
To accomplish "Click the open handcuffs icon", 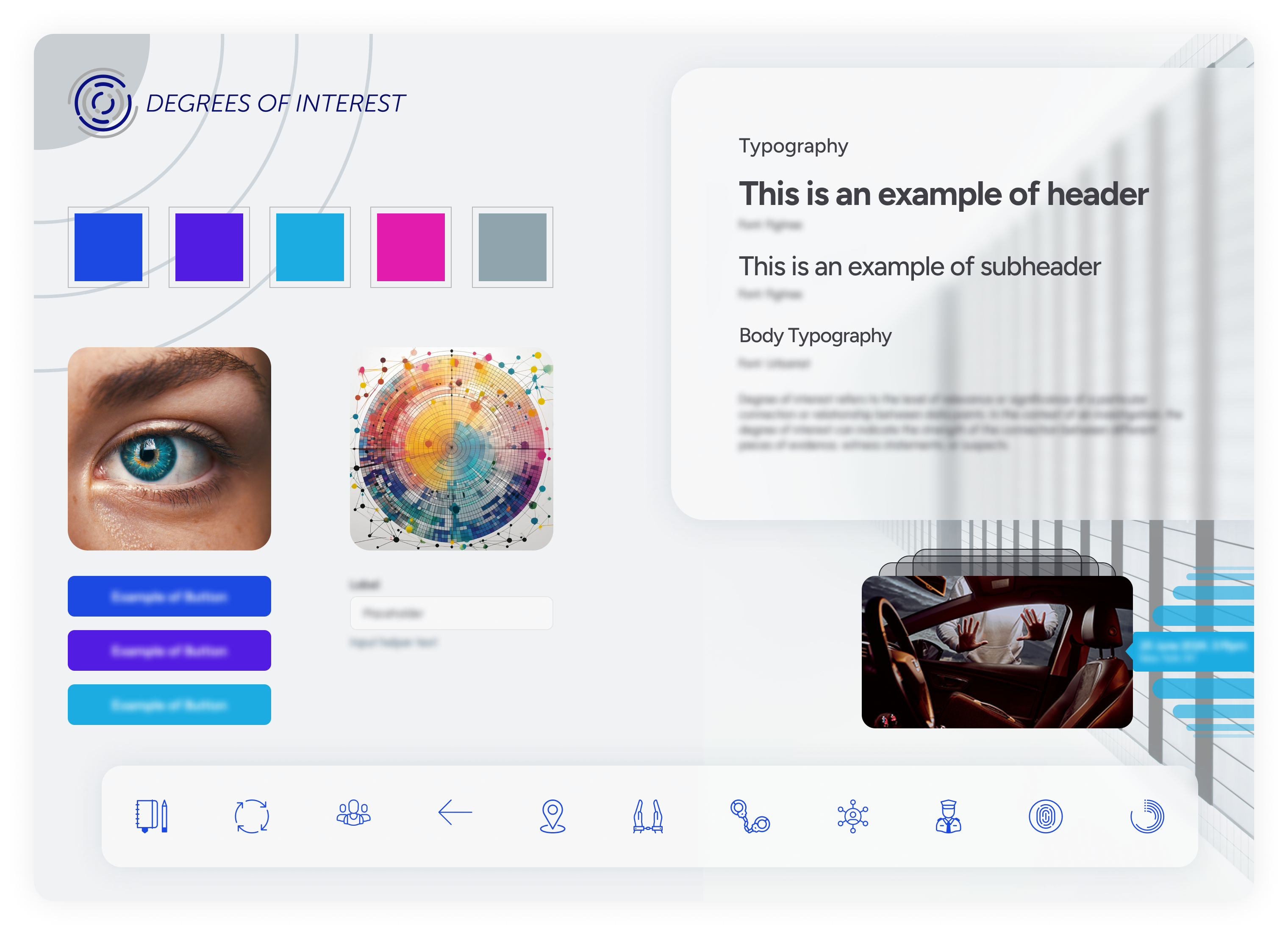I will (749, 816).
